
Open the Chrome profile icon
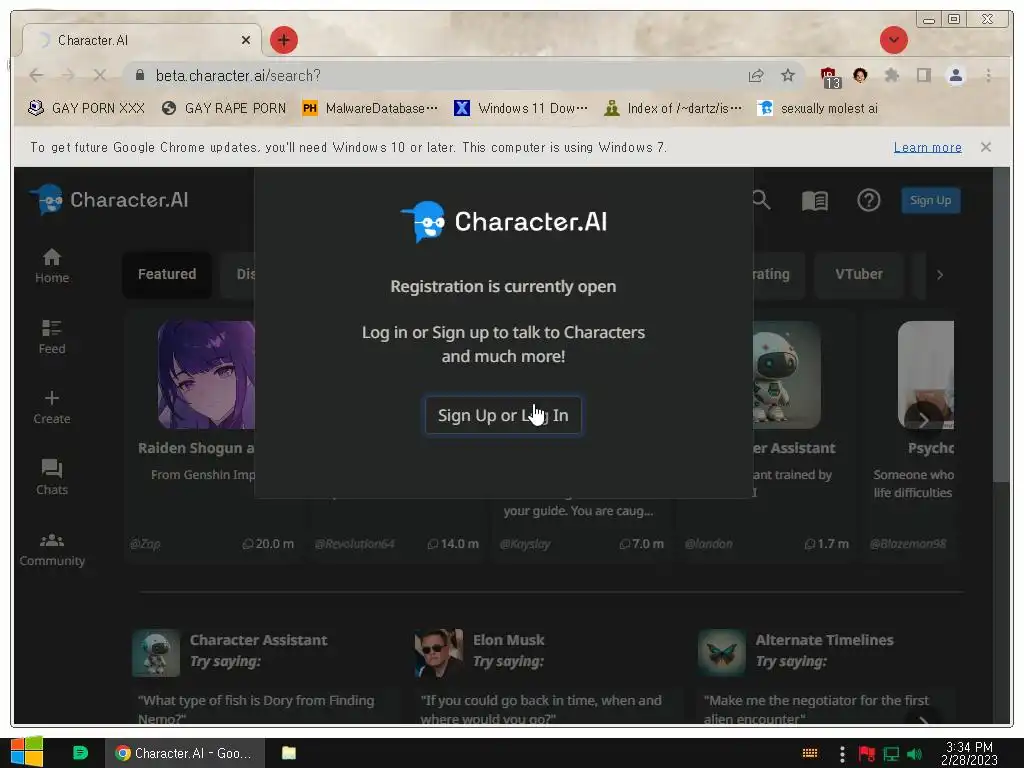(955, 75)
